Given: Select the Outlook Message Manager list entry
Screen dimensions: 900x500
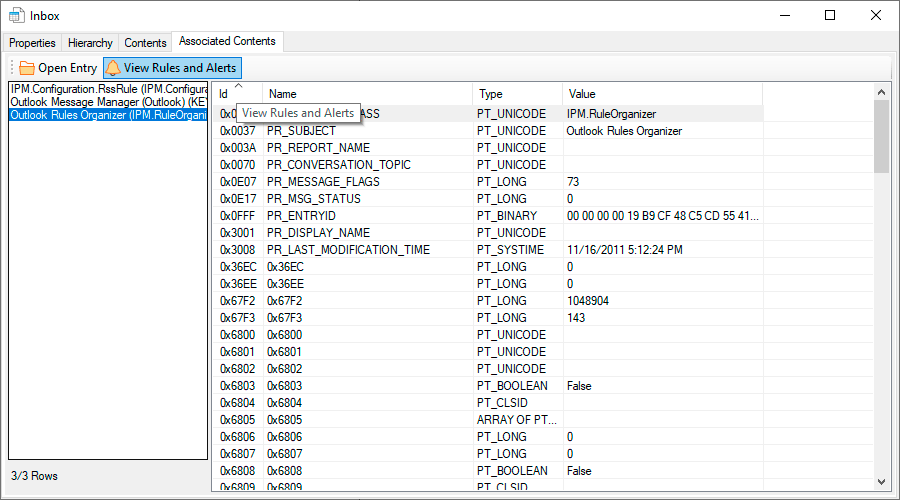Looking at the screenshot, I should [108, 102].
